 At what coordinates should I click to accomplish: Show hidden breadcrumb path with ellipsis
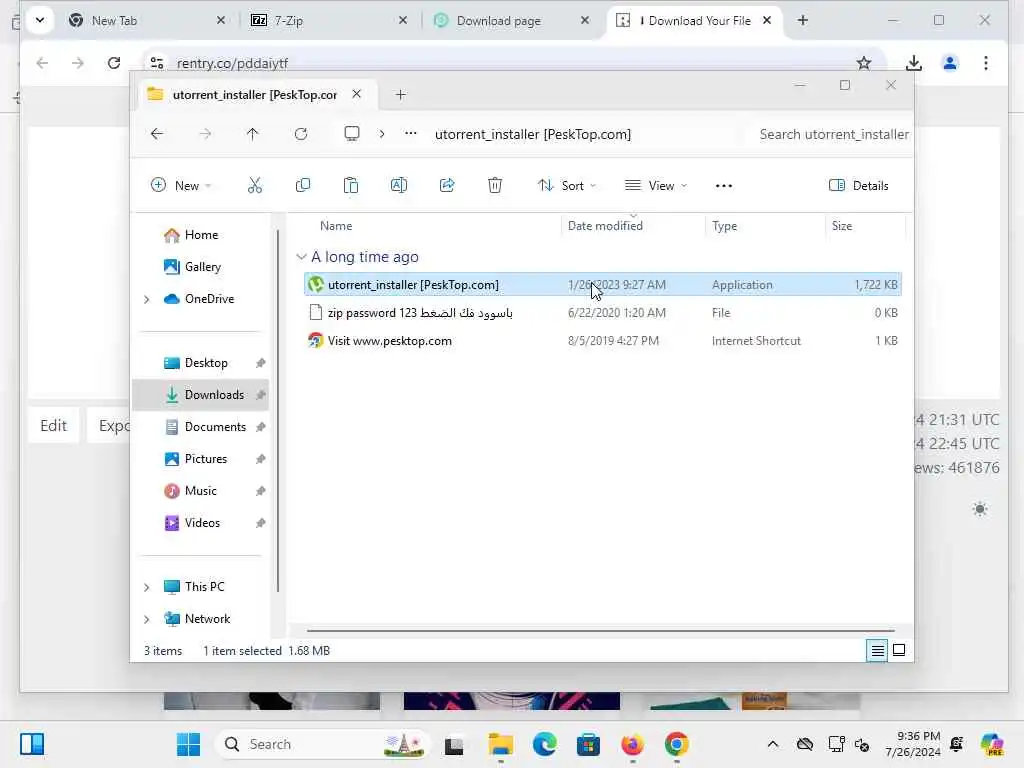point(410,134)
